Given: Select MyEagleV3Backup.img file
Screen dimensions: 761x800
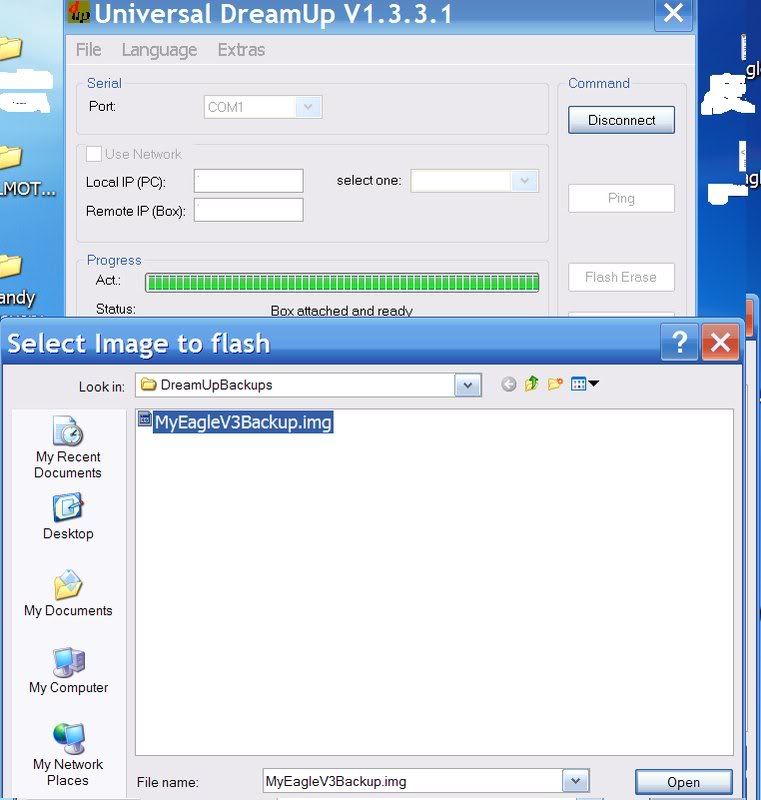Looking at the screenshot, I should coord(243,422).
